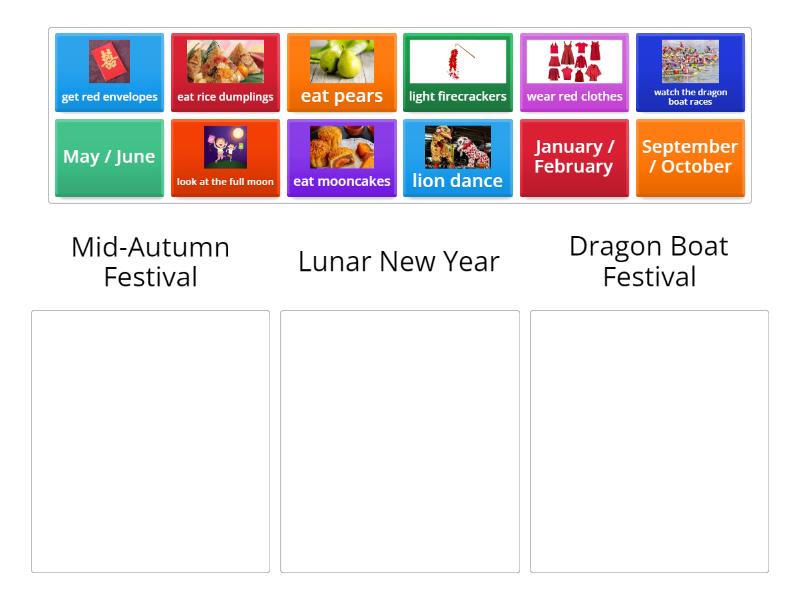The width and height of the screenshot is (800, 600).
Task: Click the Dragon Boat Festival drop zone
Action: [649, 440]
